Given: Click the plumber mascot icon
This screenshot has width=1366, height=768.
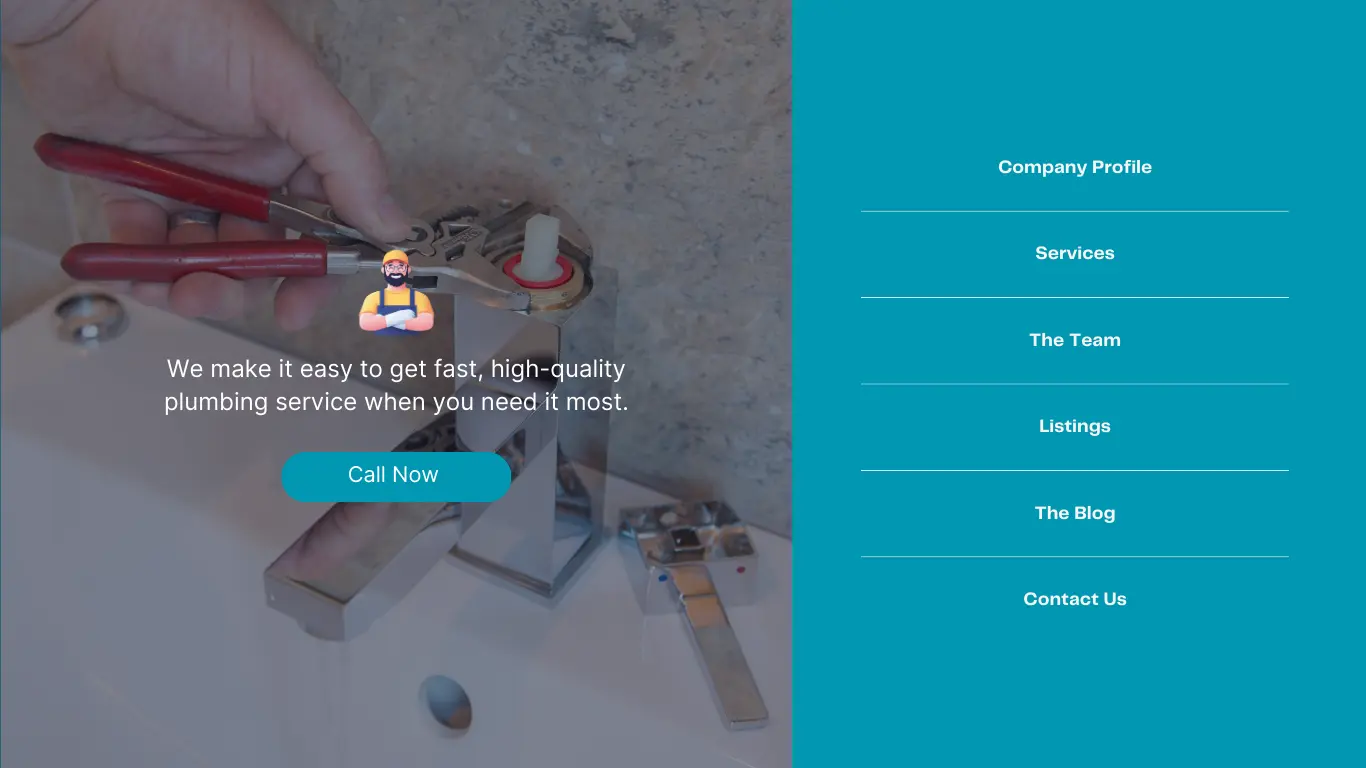Looking at the screenshot, I should coord(396,292).
